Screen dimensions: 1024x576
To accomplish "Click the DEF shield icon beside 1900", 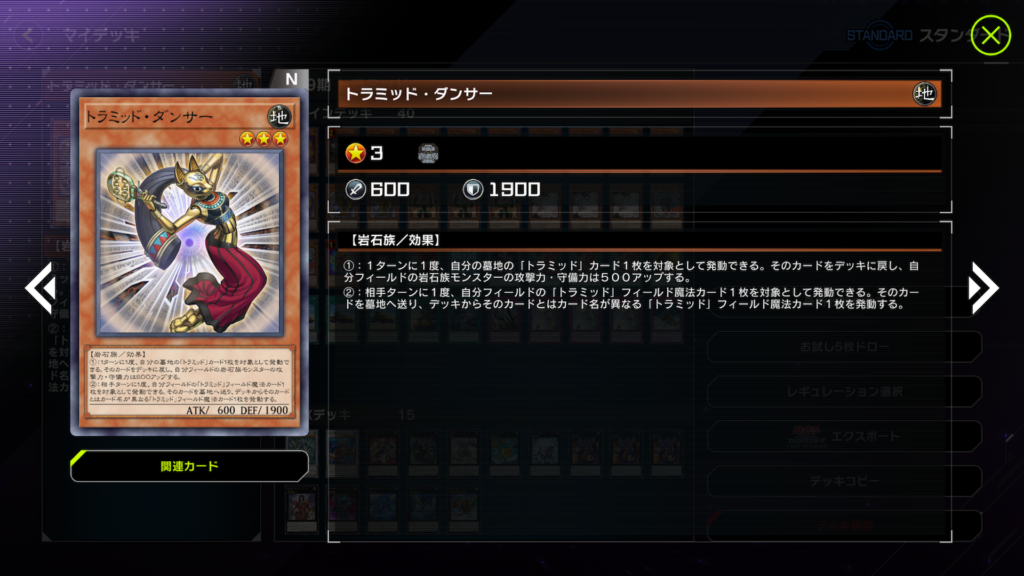I will [473, 189].
